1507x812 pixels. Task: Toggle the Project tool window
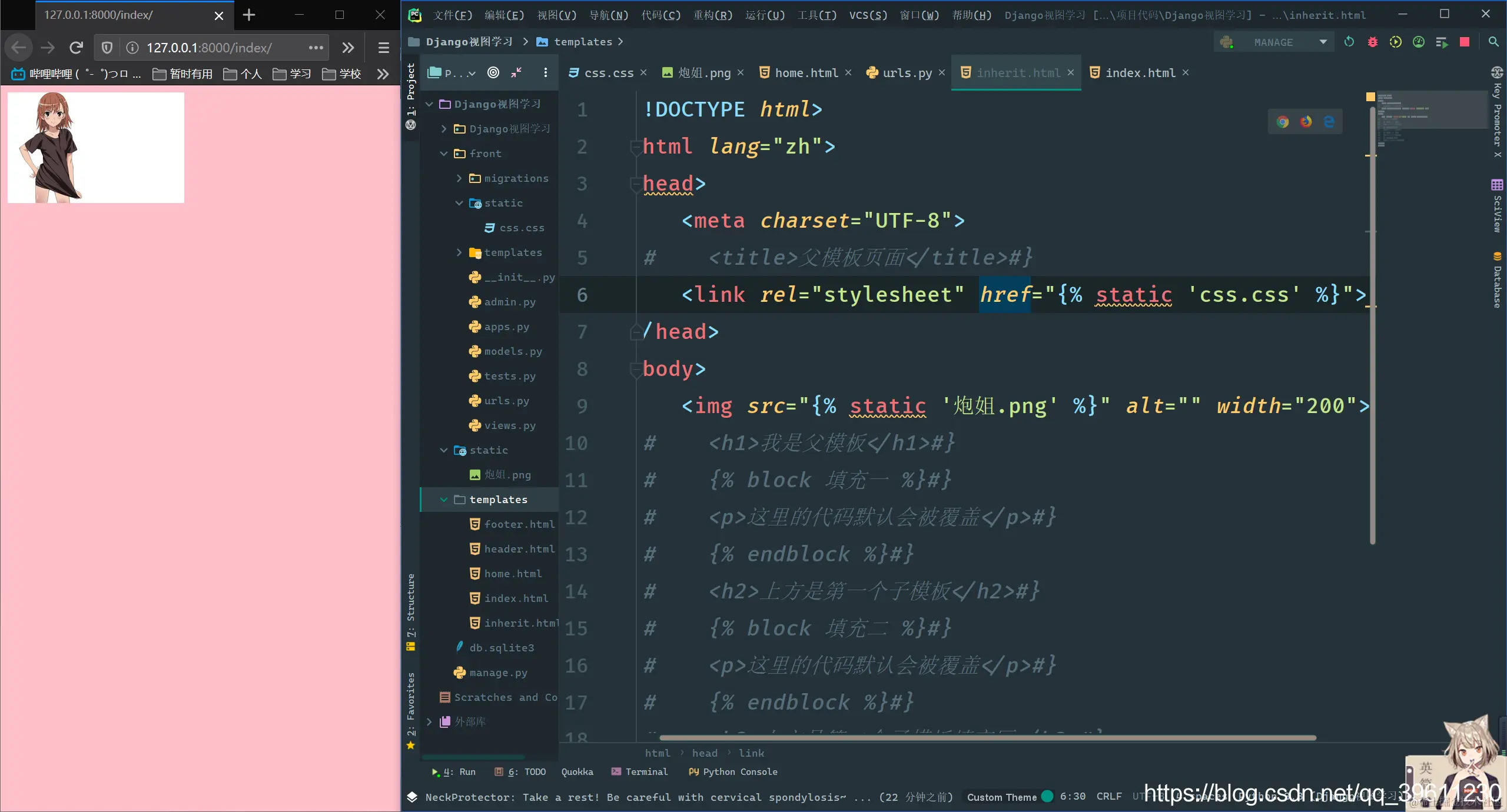pos(411,88)
